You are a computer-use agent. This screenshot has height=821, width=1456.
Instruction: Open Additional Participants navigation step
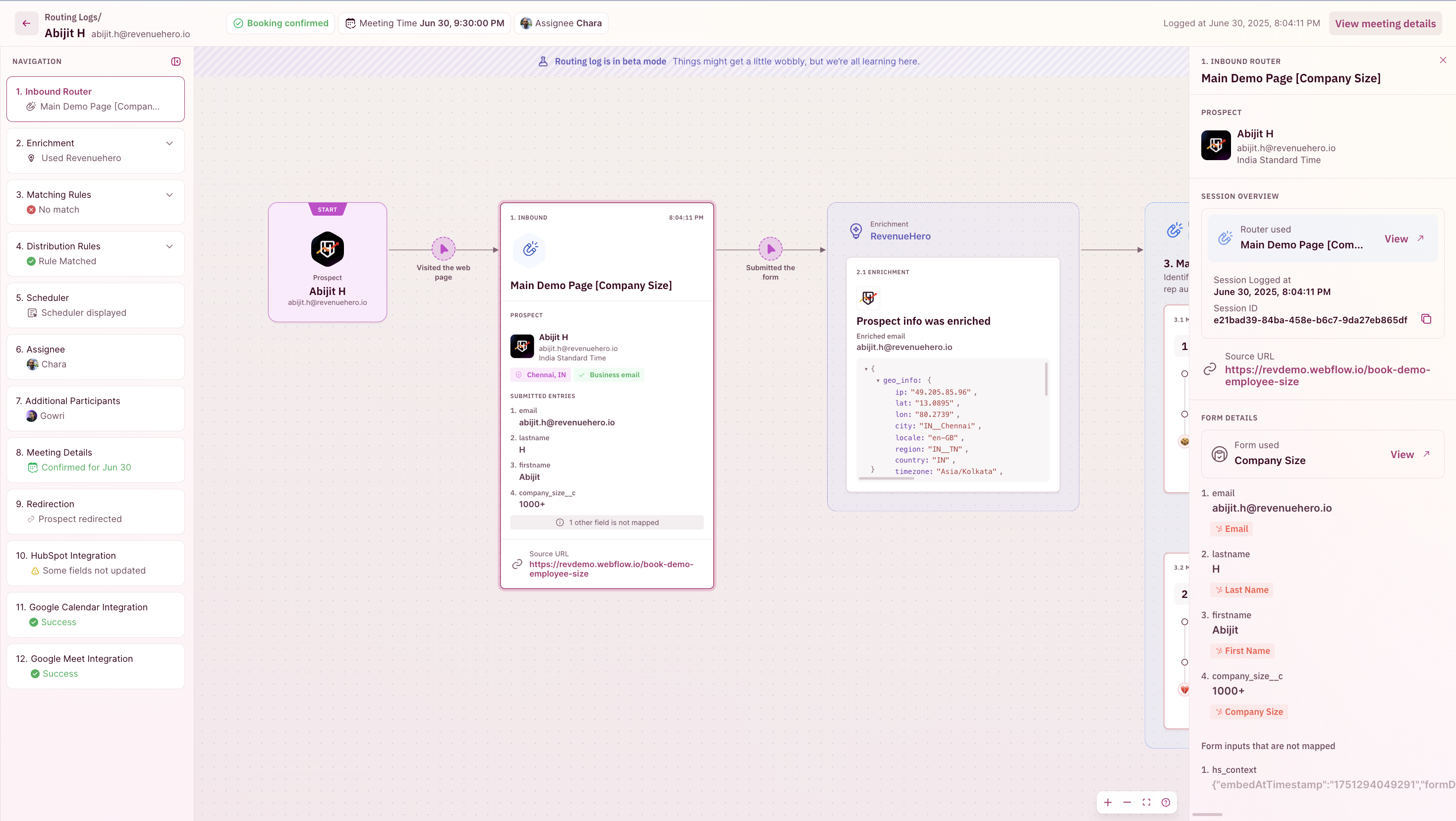point(96,408)
